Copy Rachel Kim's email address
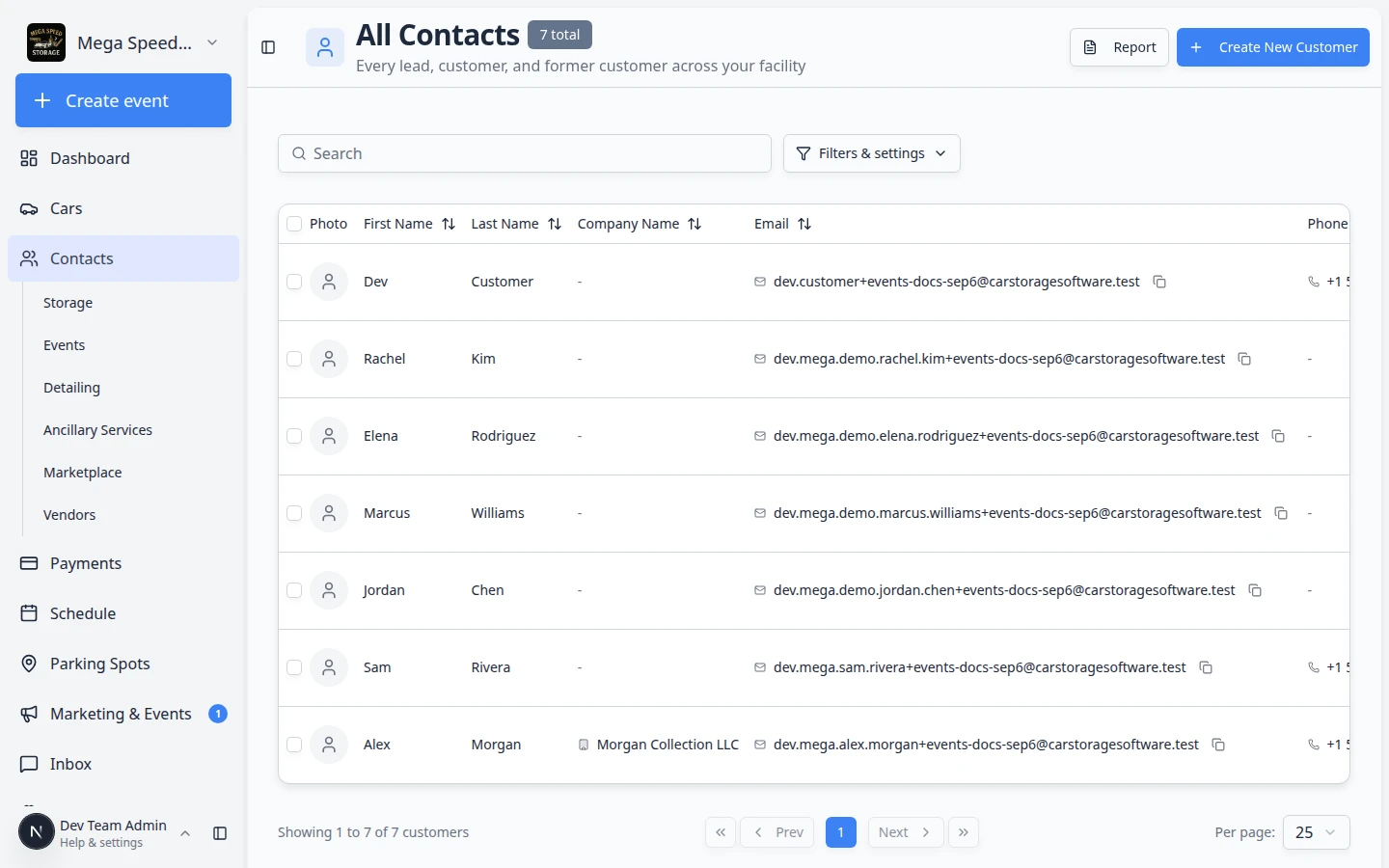Screen dimensions: 1389x868 1244,359
